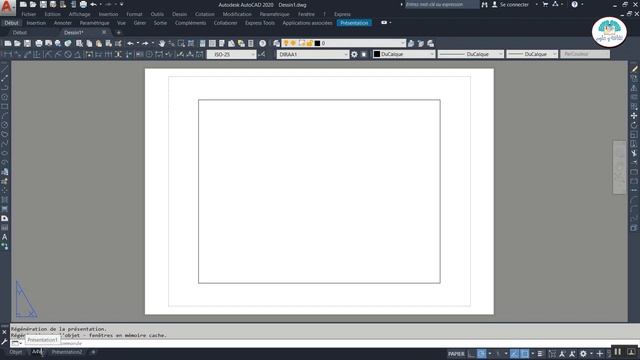The image size is (640, 360).
Task: Click the wrench icon beside command line
Action: [x=4, y=342]
